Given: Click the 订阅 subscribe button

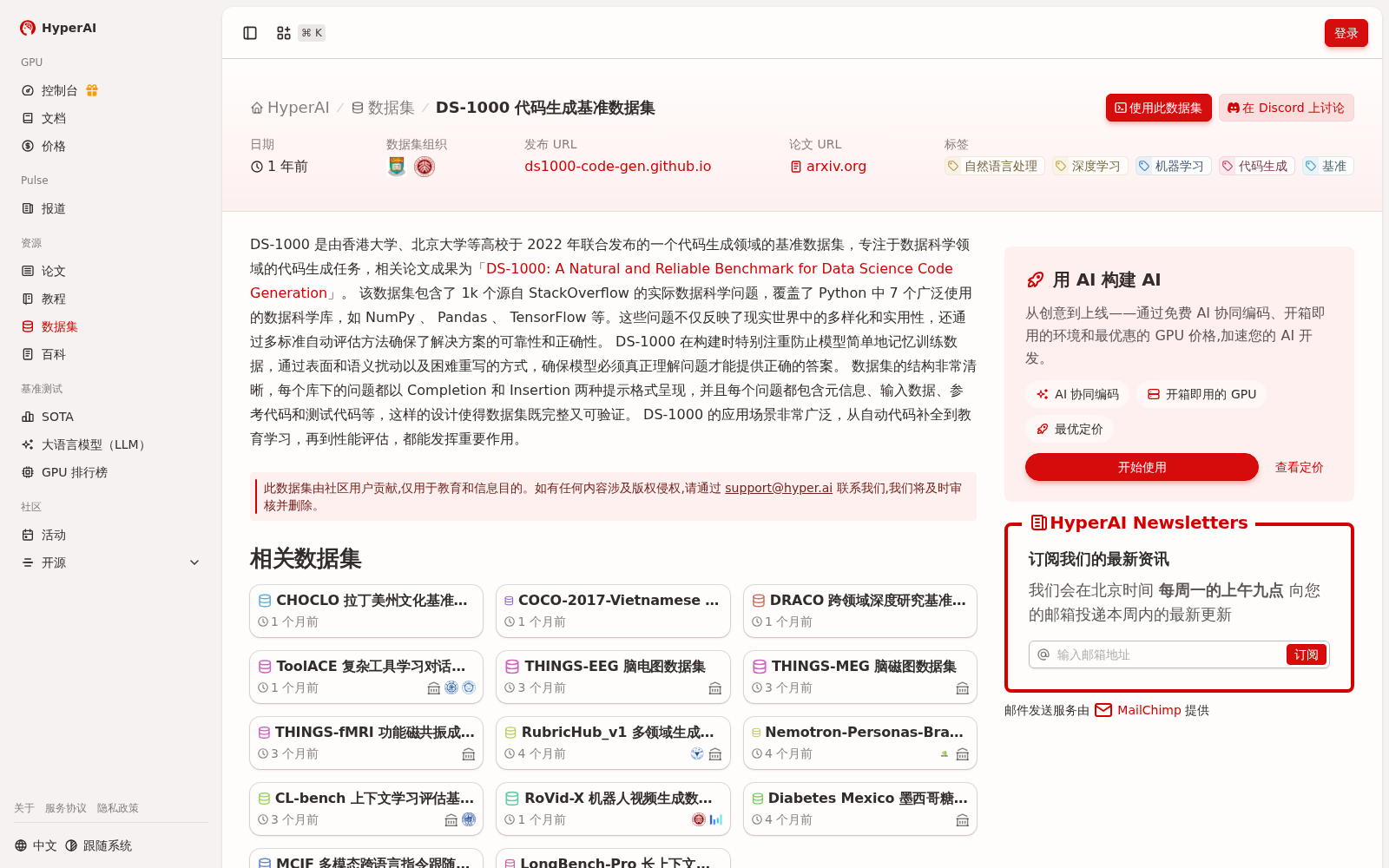Looking at the screenshot, I should coord(1306,654).
